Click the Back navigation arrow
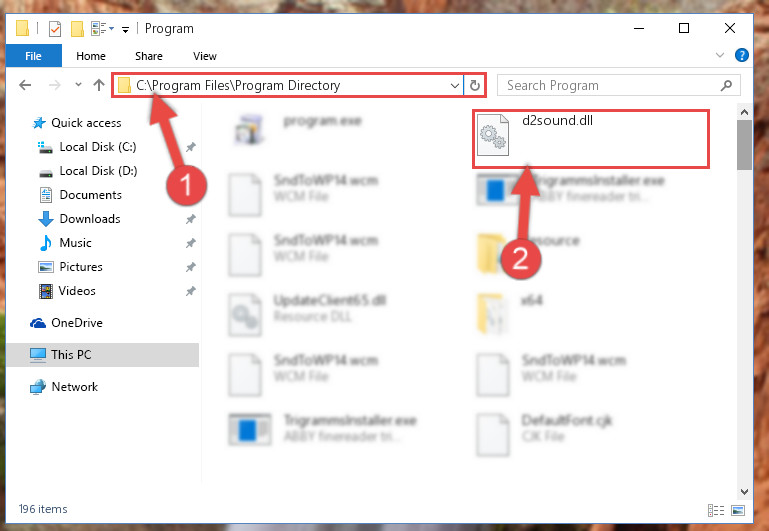Viewport: 769px width, 531px height. pyautogui.click(x=25, y=85)
